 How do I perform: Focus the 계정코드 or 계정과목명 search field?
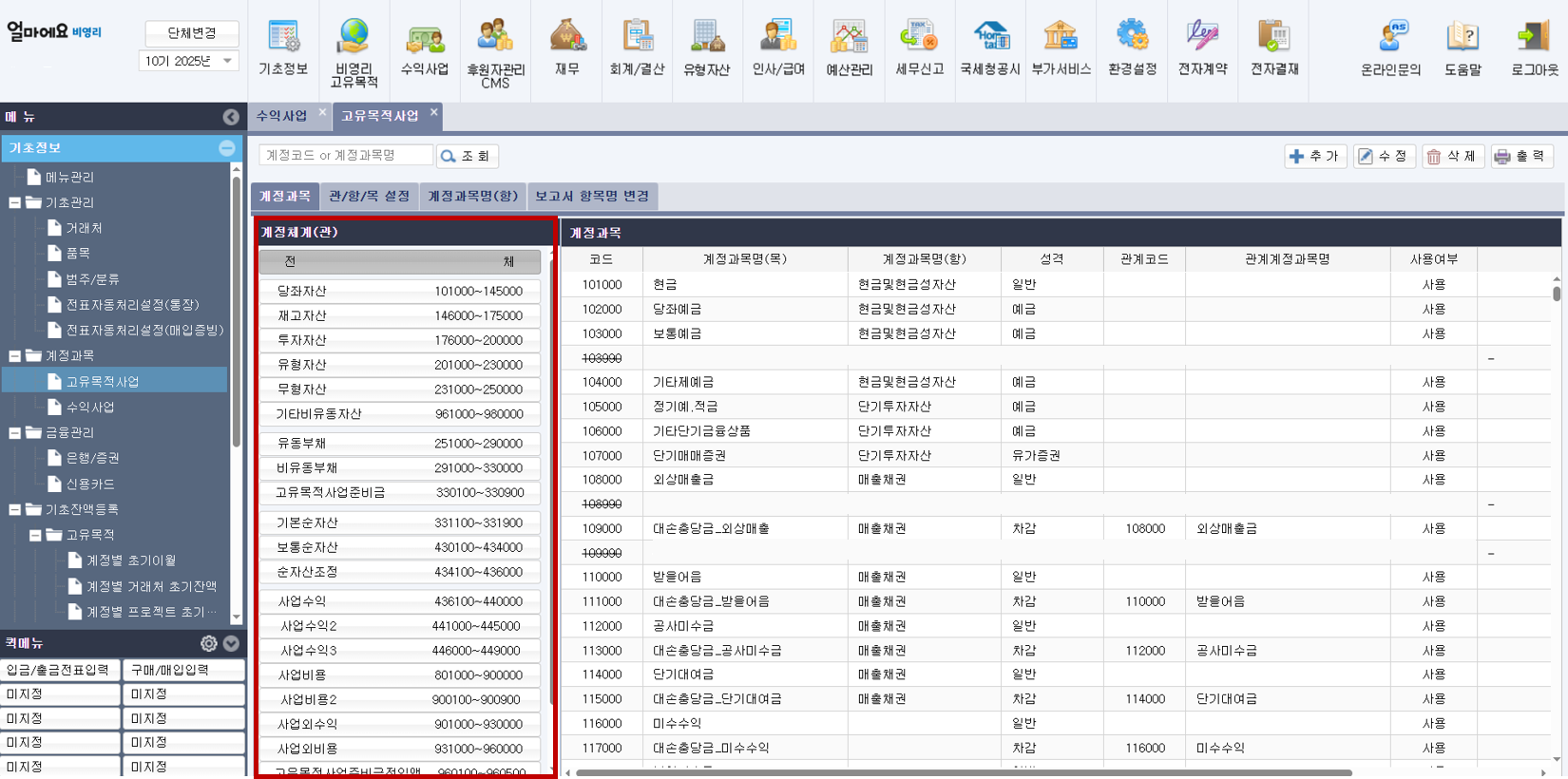point(346,155)
